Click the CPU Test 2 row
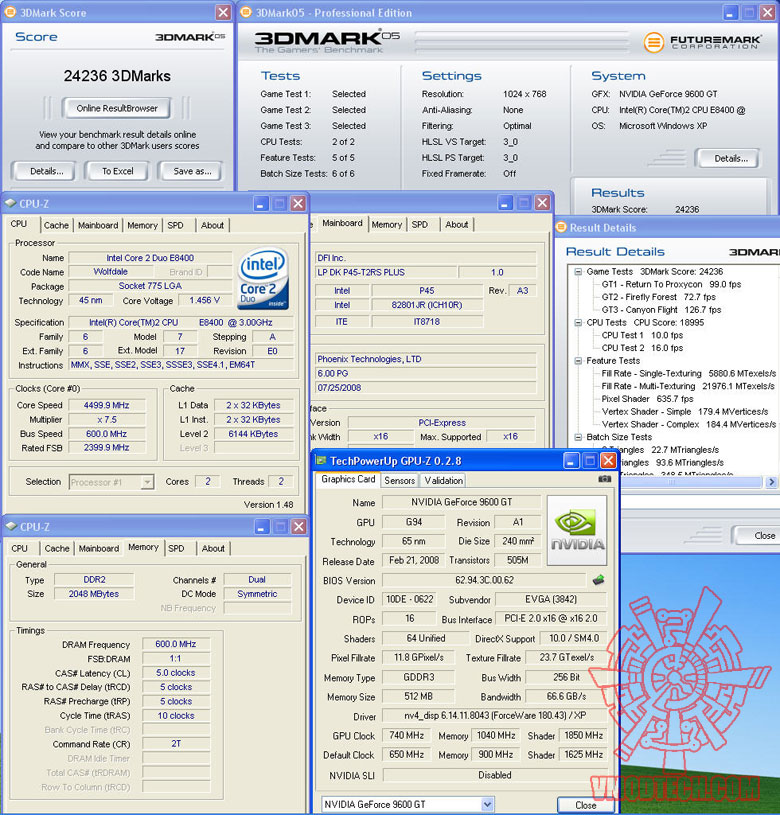 click(642, 348)
